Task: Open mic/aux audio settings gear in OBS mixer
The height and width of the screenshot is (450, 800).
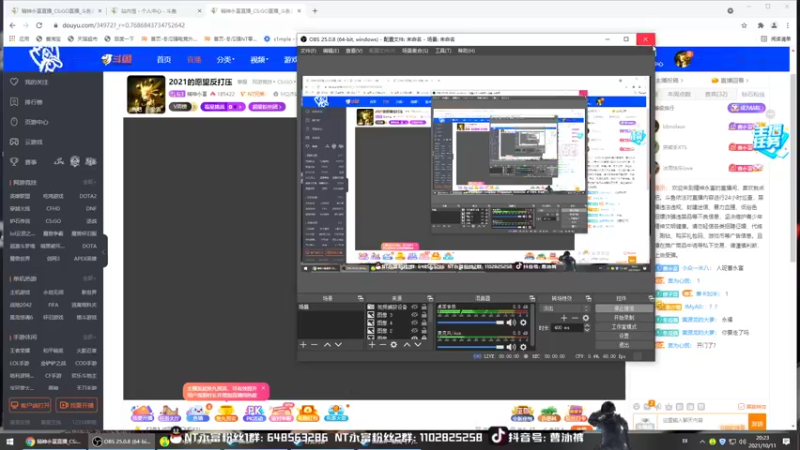Action: 523,347
